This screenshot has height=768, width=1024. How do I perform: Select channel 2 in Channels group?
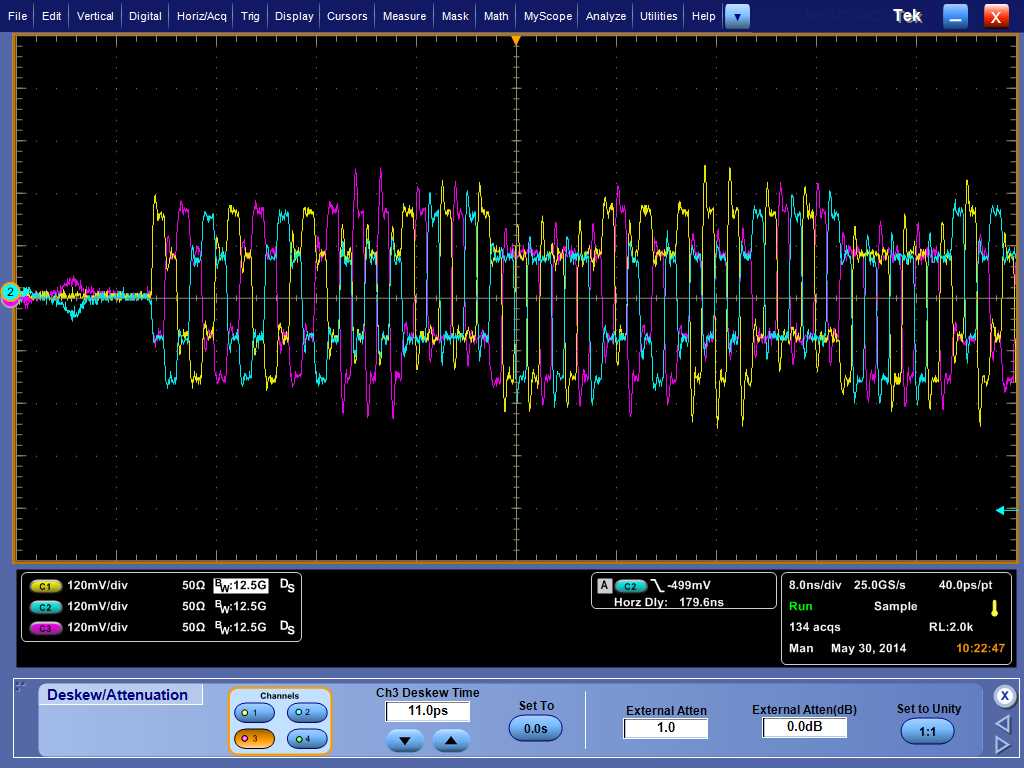(306, 713)
